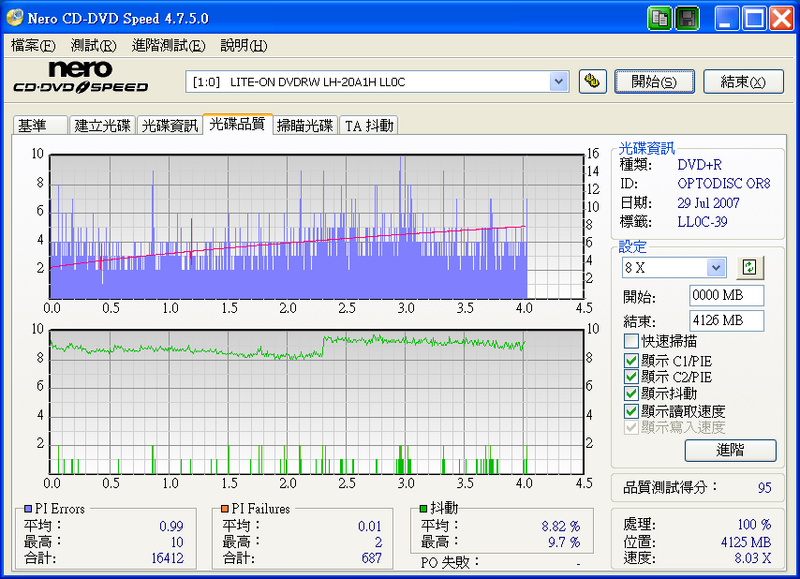Uncheck the 顯示 C1/PIE checkbox
This screenshot has width=800, height=579.
(631, 361)
